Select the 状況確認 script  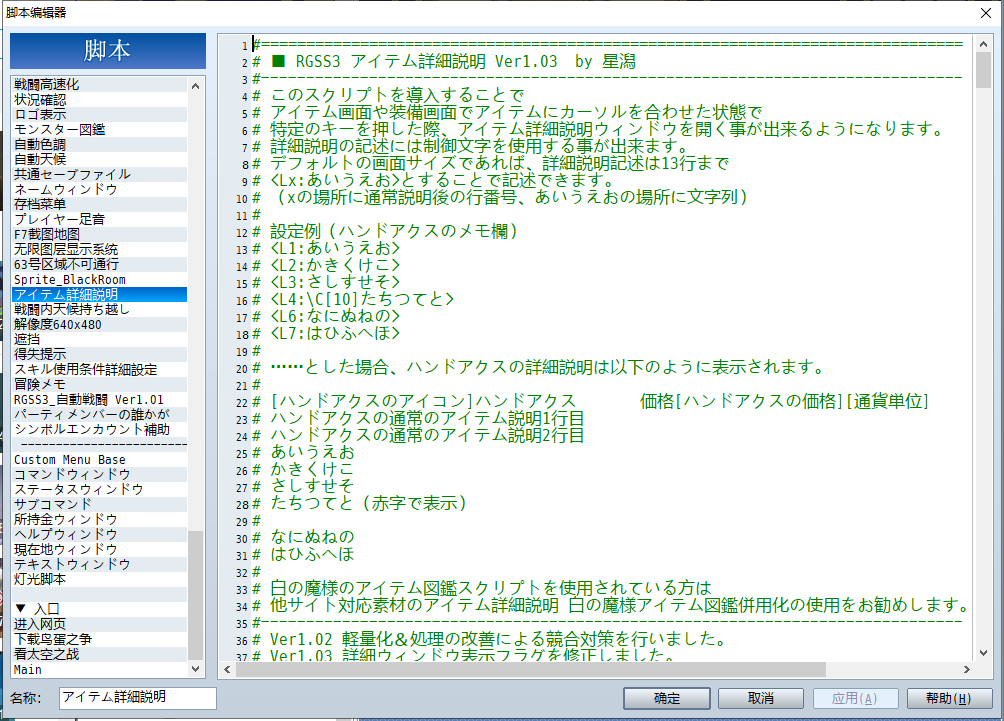[x=100, y=99]
